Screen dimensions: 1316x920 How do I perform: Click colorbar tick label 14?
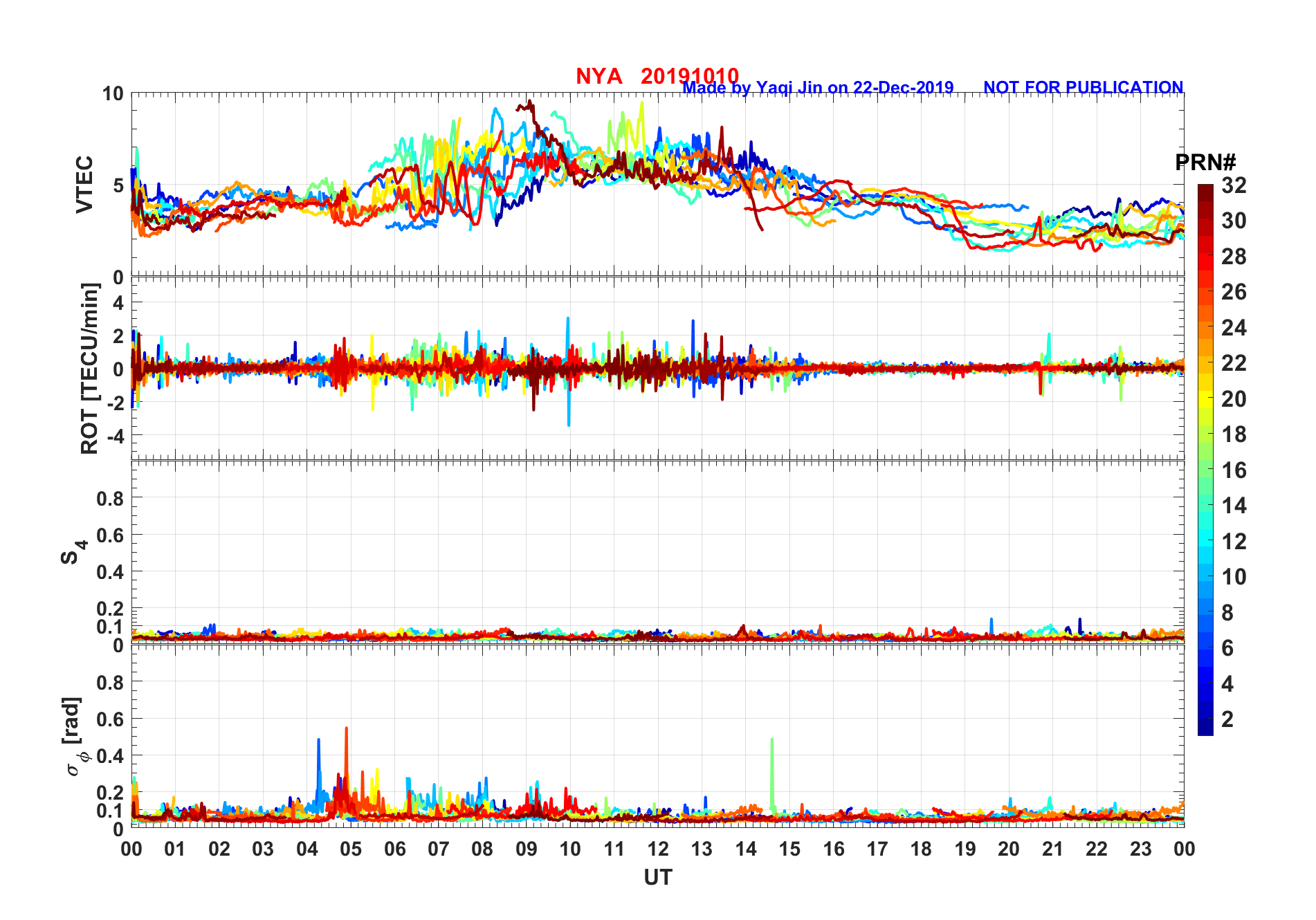(1234, 506)
